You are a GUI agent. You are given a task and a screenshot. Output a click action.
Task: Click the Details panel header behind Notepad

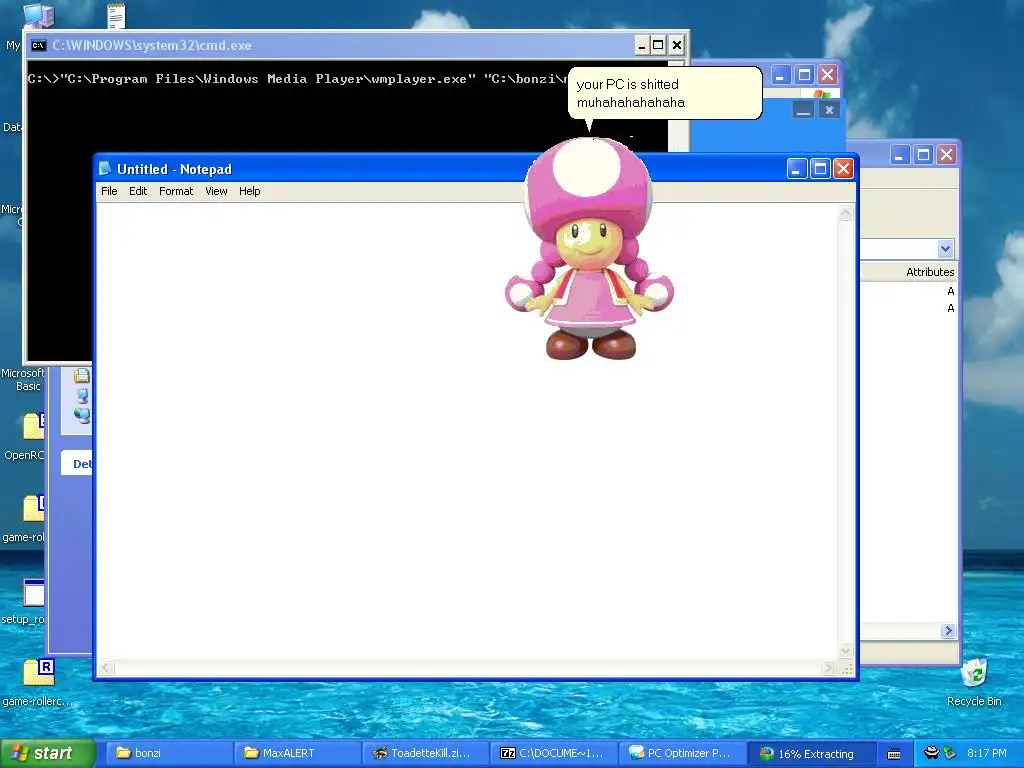pos(77,464)
